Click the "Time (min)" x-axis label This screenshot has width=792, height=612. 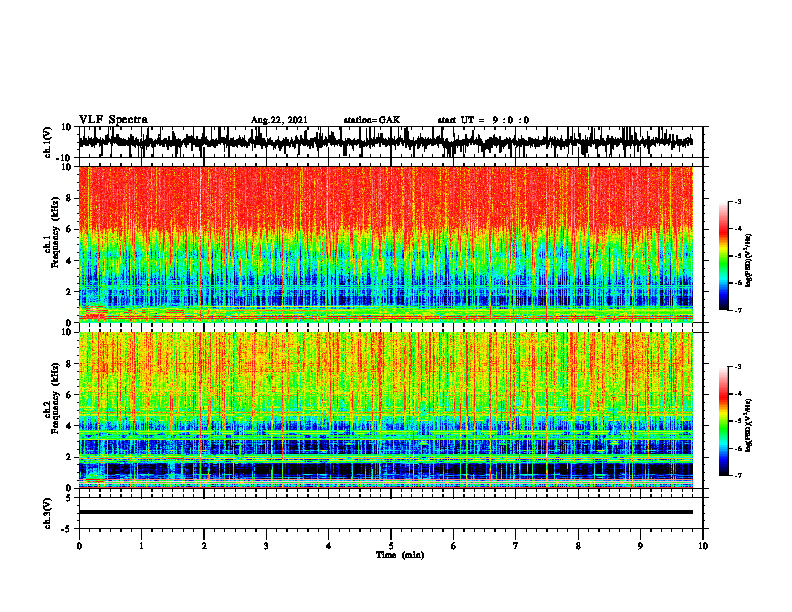click(x=400, y=555)
